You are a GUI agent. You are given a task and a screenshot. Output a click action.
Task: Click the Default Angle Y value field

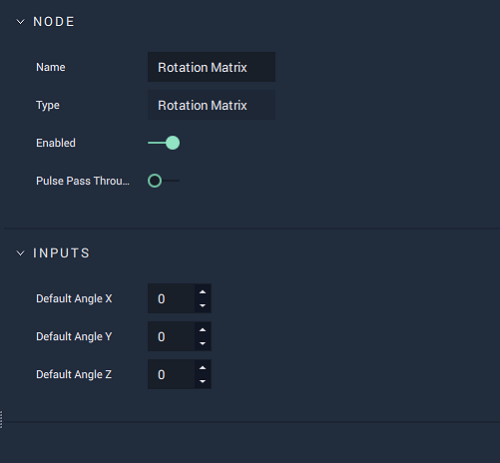click(x=171, y=336)
